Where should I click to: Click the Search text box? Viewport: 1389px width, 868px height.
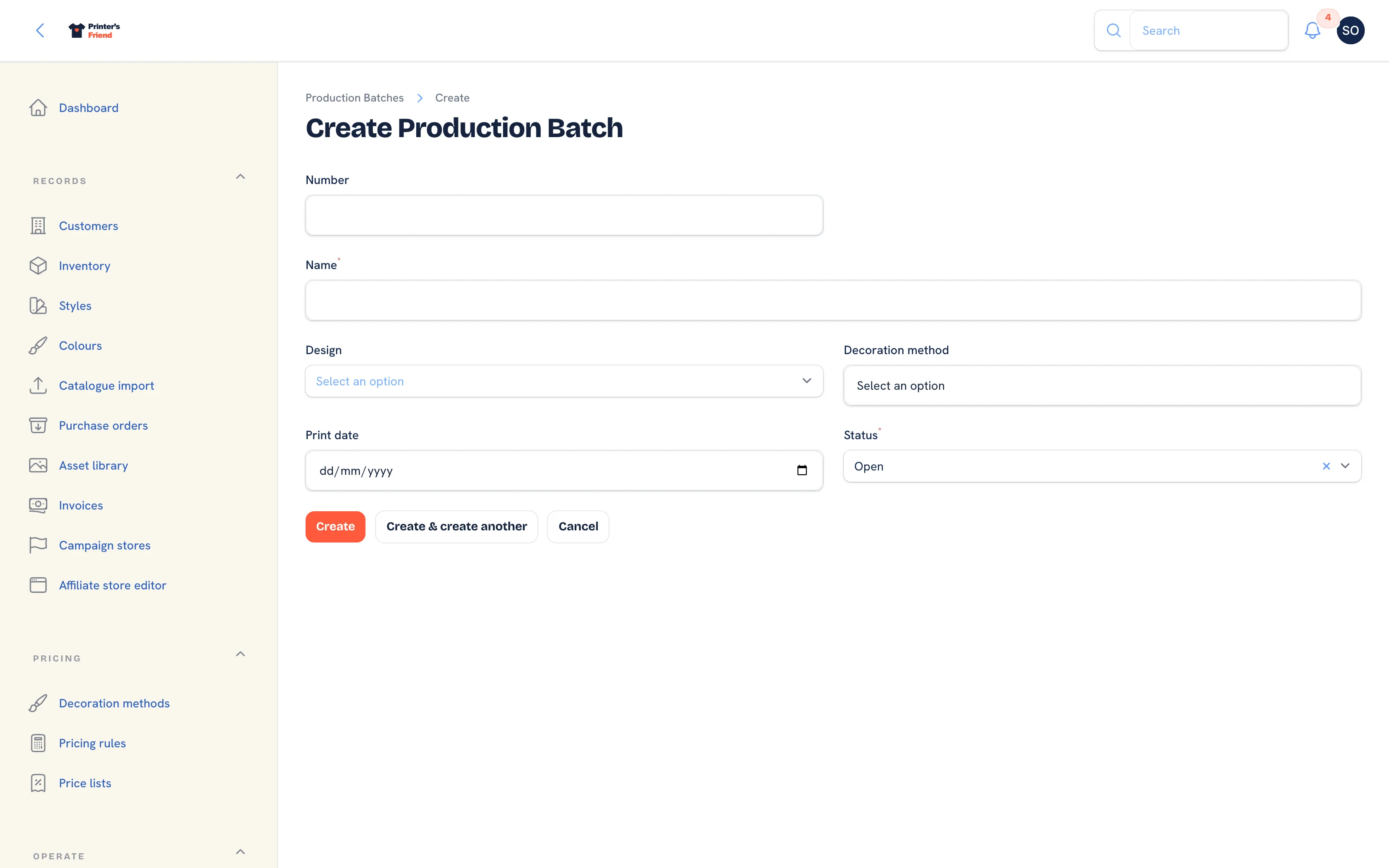(1209, 30)
